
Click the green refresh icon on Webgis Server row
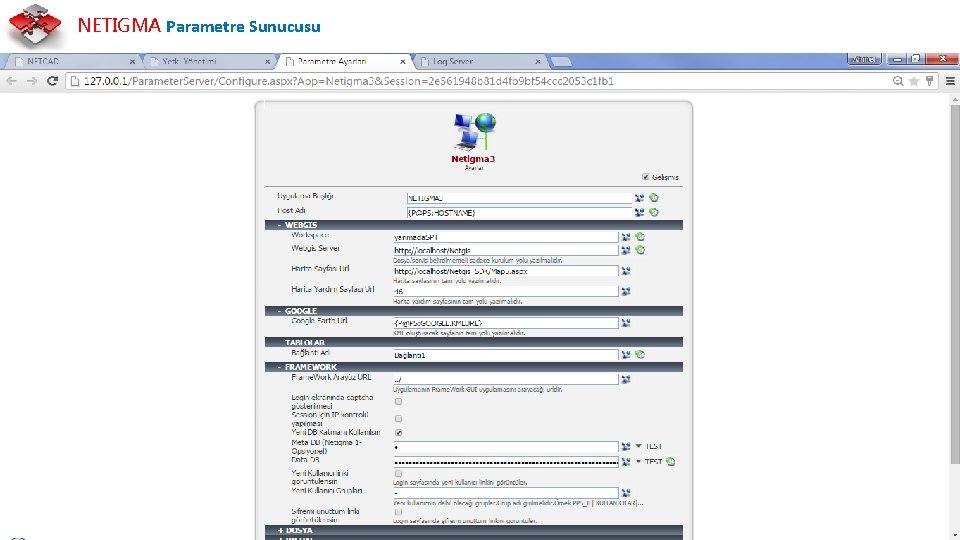(x=640, y=250)
